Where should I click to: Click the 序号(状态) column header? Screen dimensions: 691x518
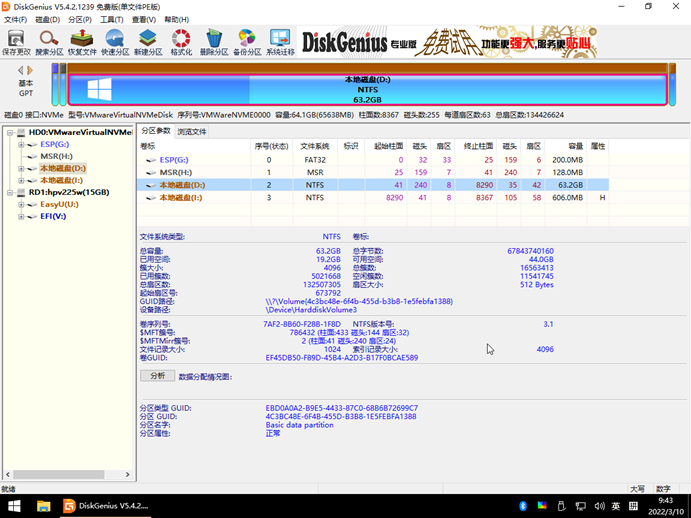271,146
